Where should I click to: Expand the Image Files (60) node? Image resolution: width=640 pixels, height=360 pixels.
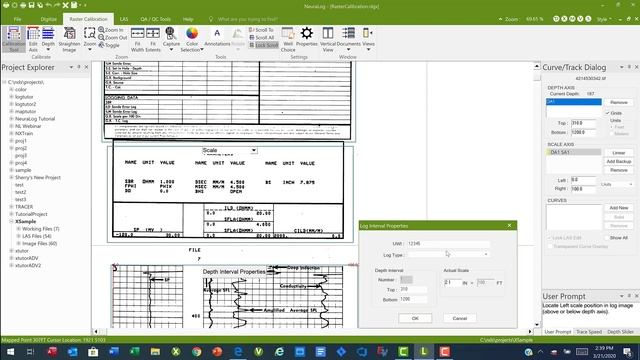(x=18, y=243)
